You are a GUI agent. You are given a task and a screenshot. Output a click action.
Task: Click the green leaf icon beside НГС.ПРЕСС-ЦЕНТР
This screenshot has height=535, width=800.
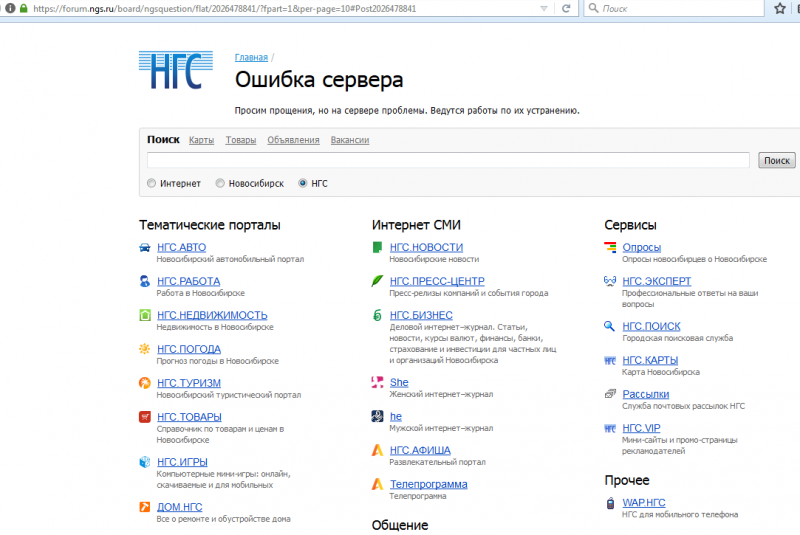click(x=377, y=281)
